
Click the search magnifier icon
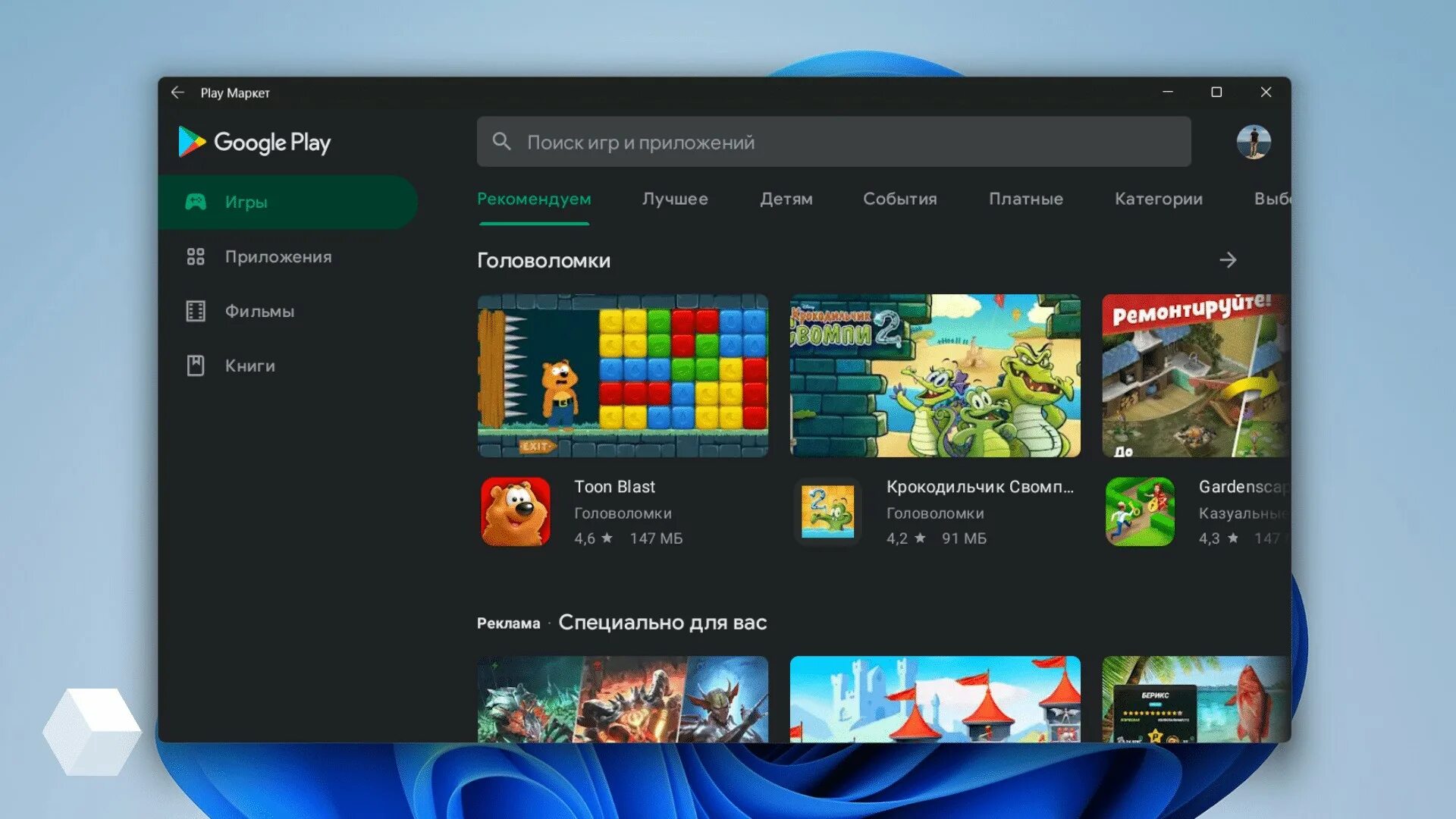(502, 142)
